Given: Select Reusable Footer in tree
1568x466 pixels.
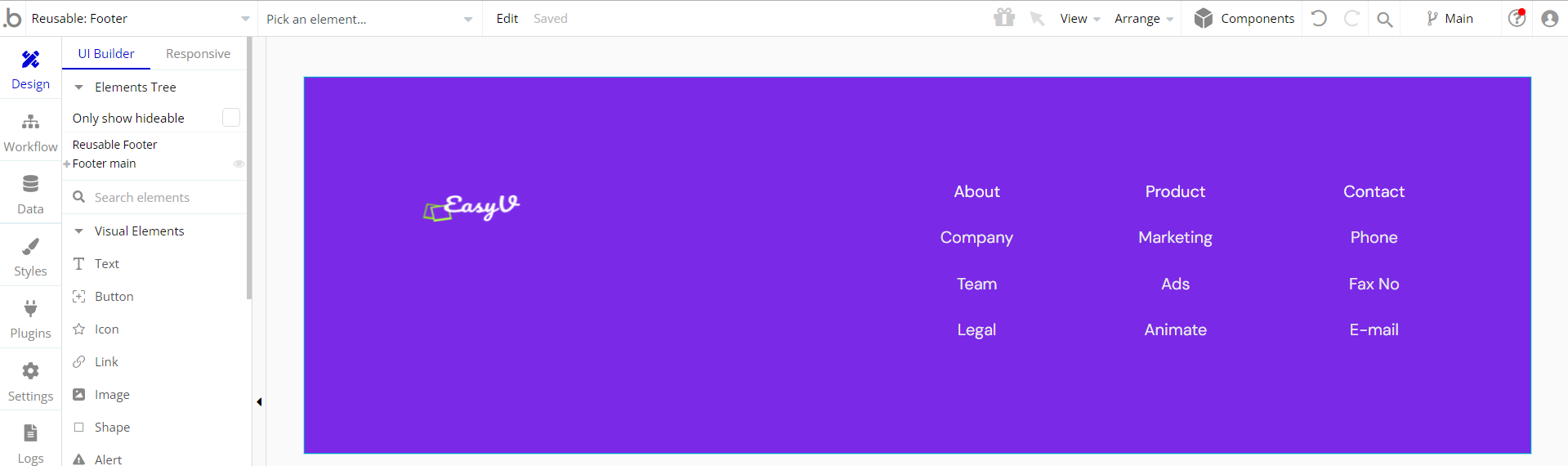Looking at the screenshot, I should coord(114,144).
